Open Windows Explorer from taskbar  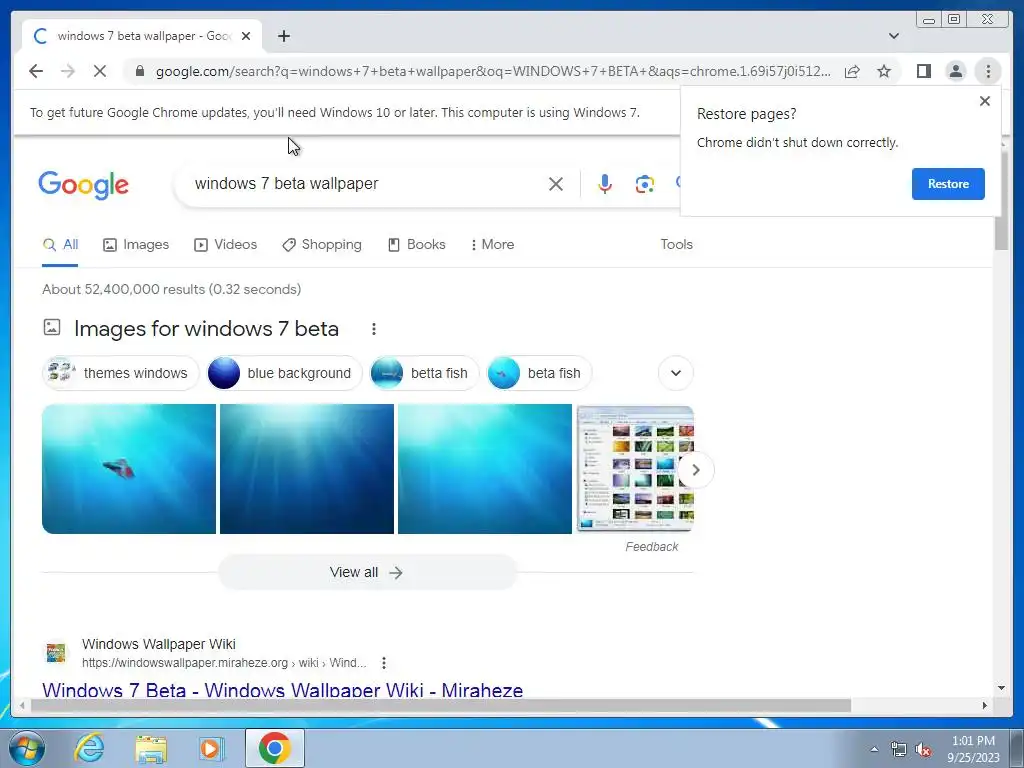coord(151,748)
